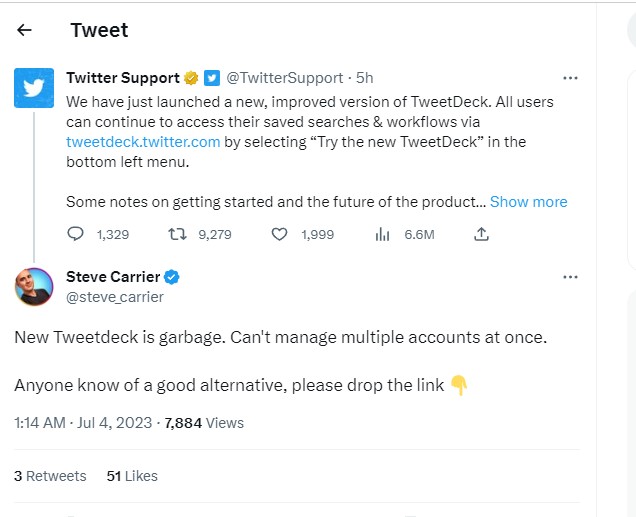View the list of 3 Retweets
Screen dimensions: 636x517
tap(50, 476)
